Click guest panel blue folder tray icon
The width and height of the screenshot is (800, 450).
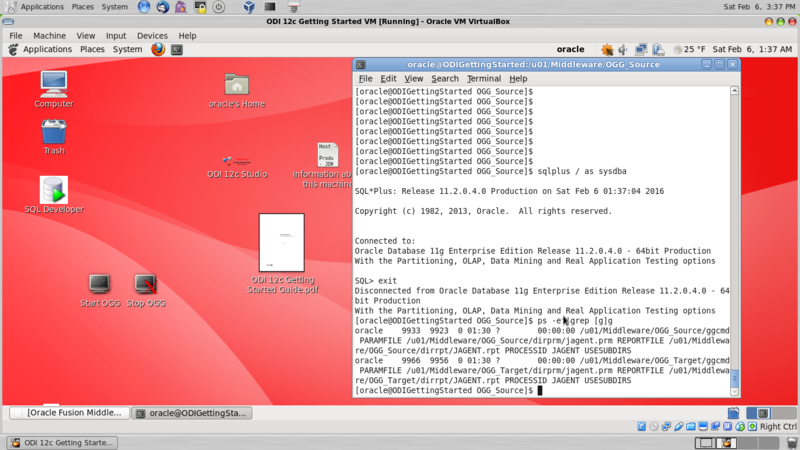tap(733, 413)
